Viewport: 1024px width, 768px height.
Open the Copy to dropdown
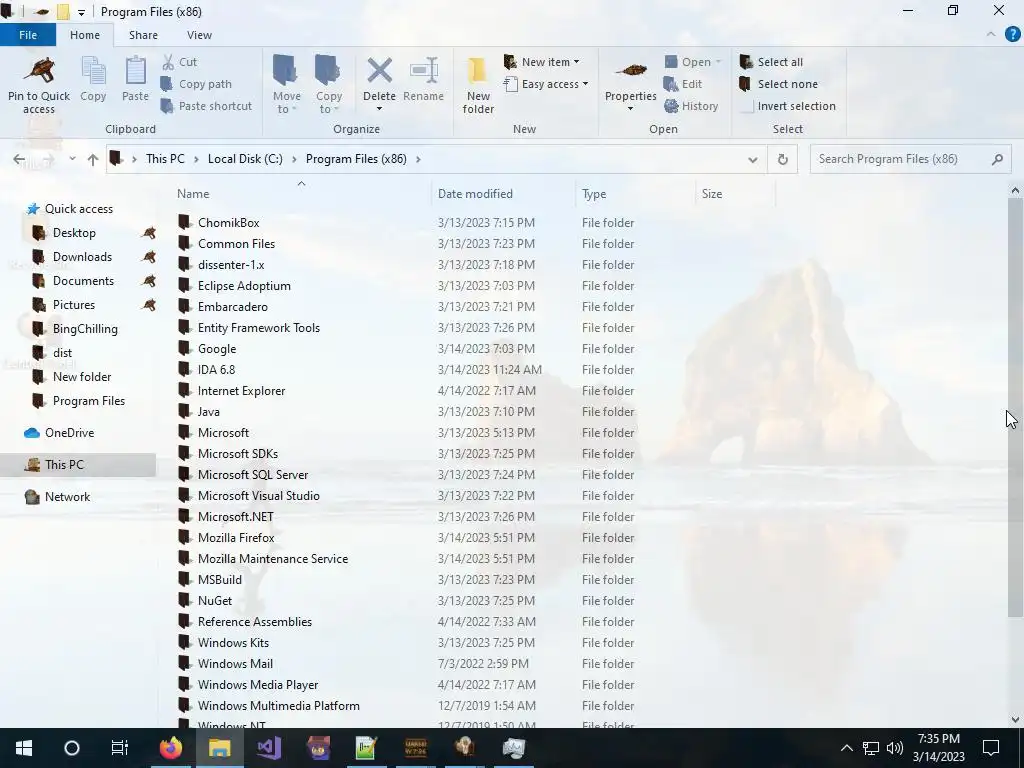[328, 85]
